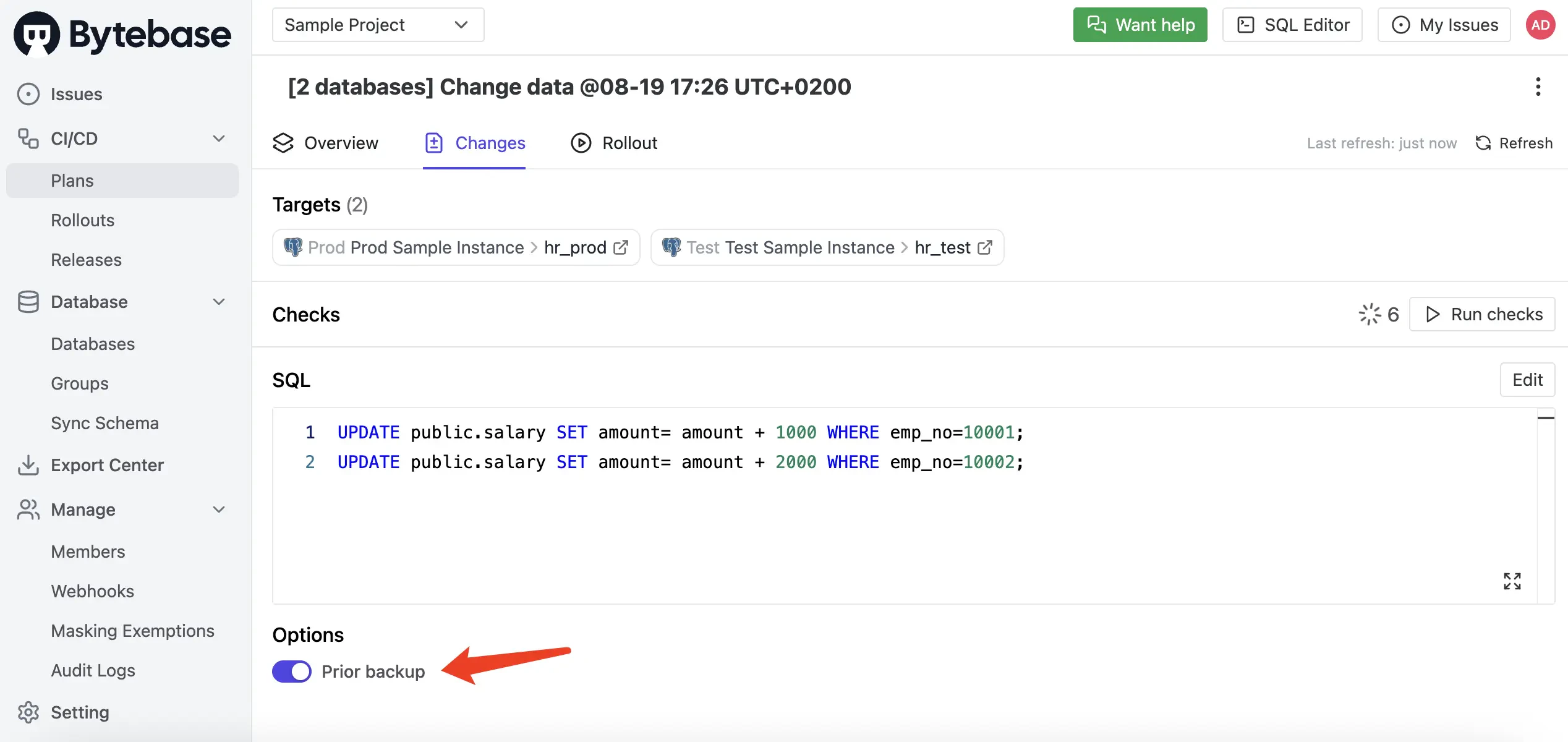
Task: Click the Refresh icon button
Action: click(x=1513, y=143)
